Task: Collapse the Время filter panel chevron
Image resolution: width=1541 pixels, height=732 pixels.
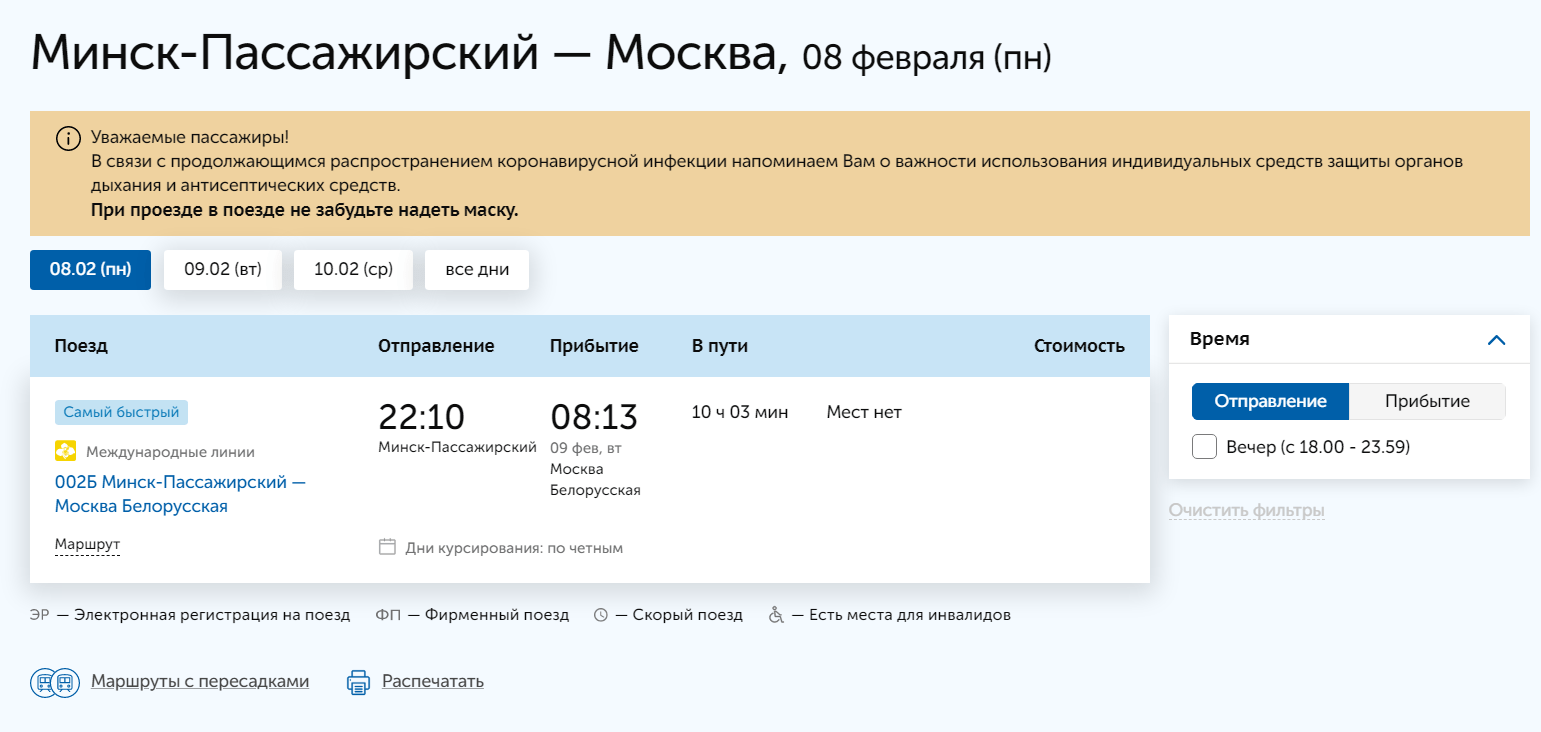Action: pos(1496,340)
